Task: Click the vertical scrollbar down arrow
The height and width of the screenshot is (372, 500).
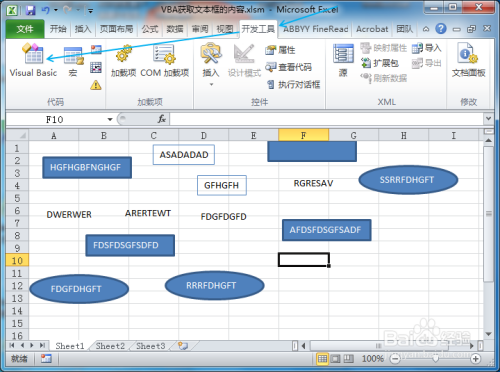Action: pyautogui.click(x=489, y=334)
